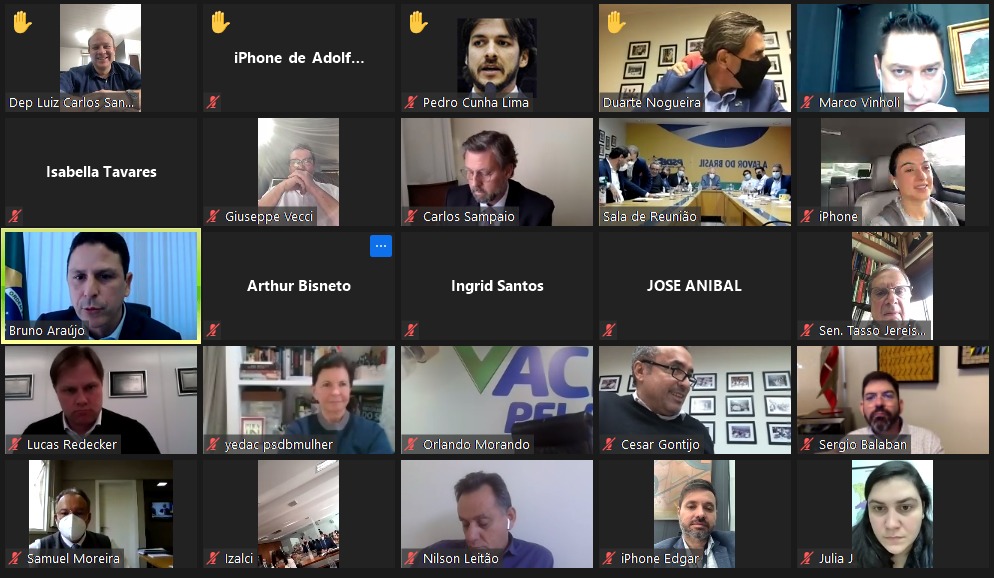Select the Bruno Araújo active speaker video
This screenshot has height=578, width=994.
[x=101, y=286]
